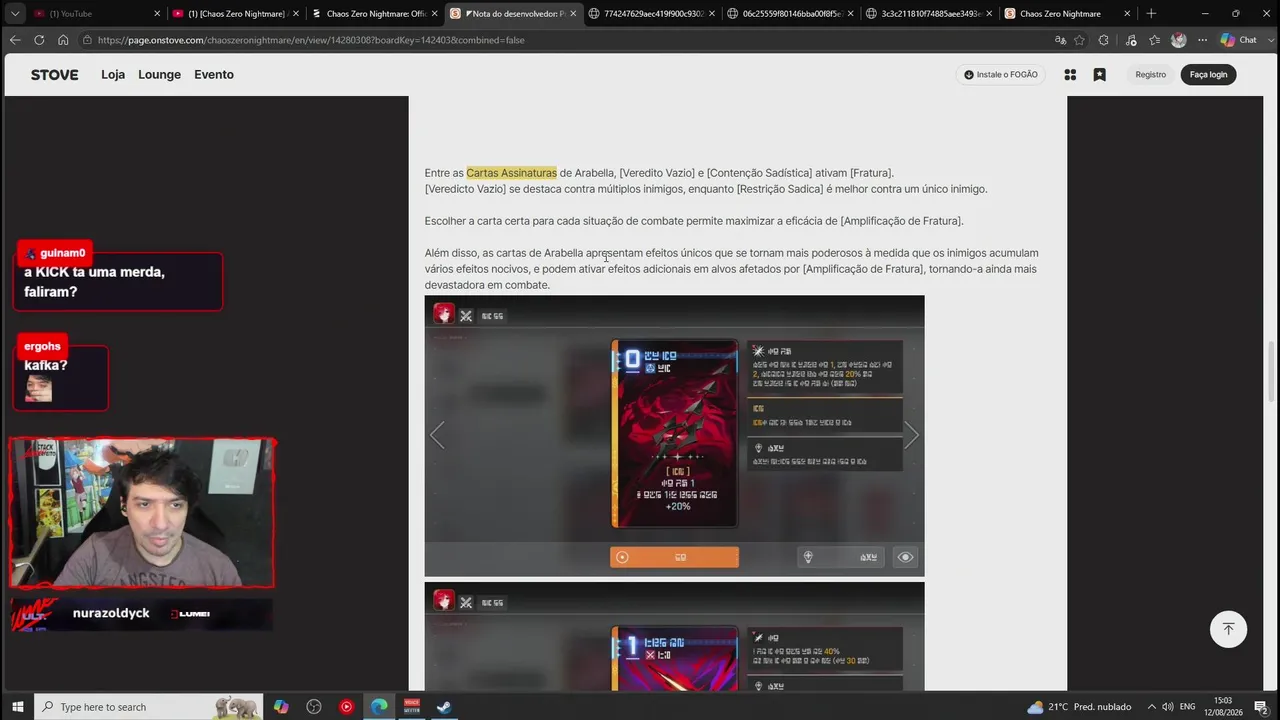1280x720 pixels.
Task: Click the Windows taskbar search box
Action: tap(150, 707)
